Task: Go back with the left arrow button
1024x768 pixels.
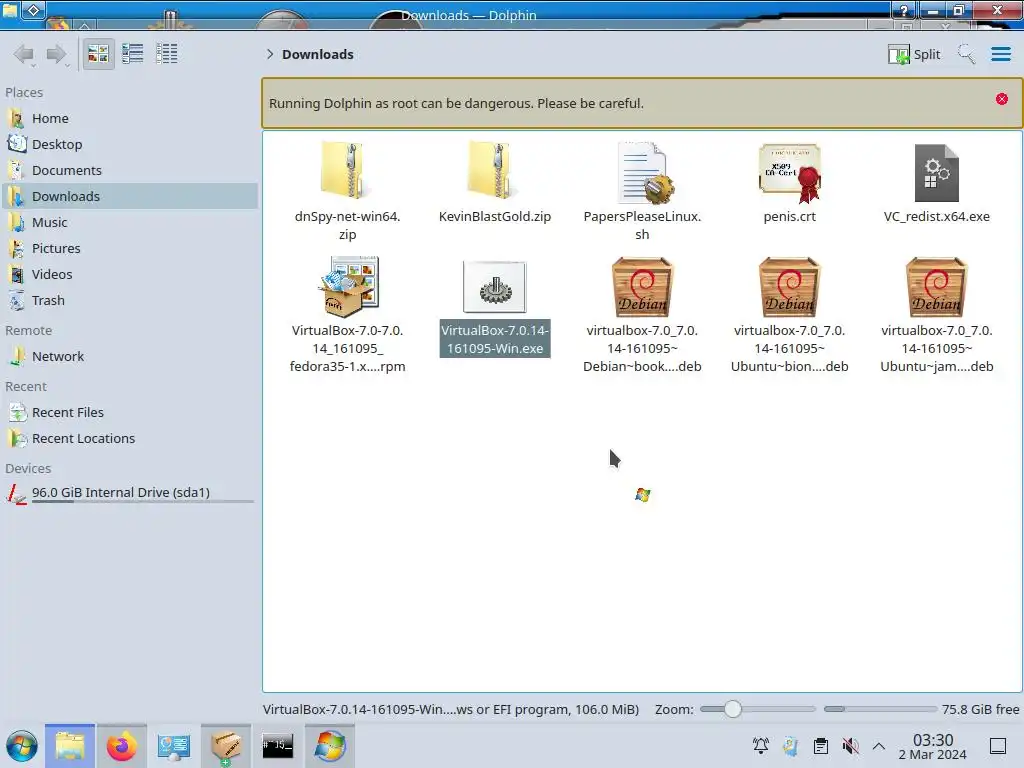Action: coord(24,54)
